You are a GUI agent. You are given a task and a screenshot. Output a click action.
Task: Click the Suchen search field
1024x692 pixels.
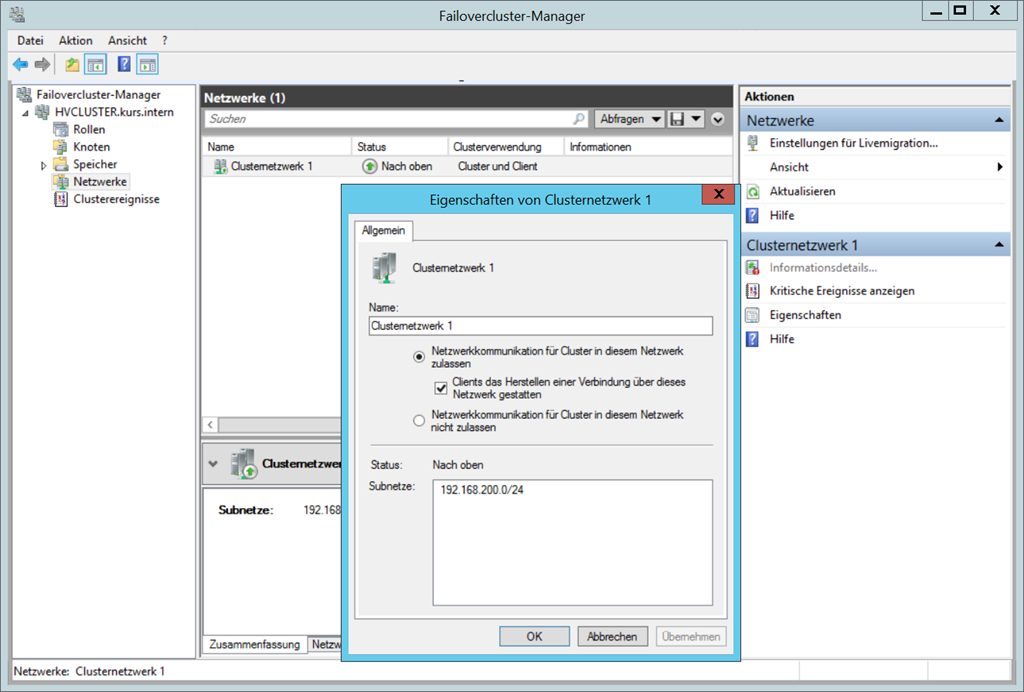398,119
